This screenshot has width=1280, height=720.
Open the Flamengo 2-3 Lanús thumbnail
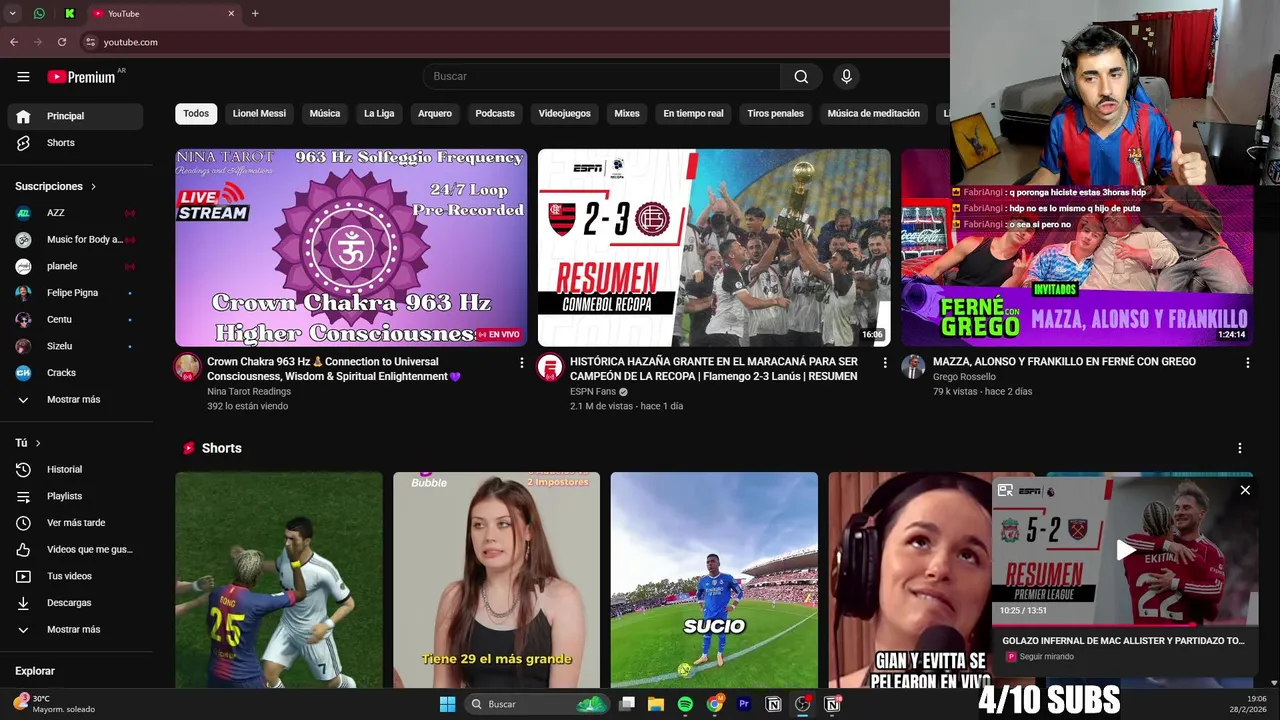coord(714,248)
